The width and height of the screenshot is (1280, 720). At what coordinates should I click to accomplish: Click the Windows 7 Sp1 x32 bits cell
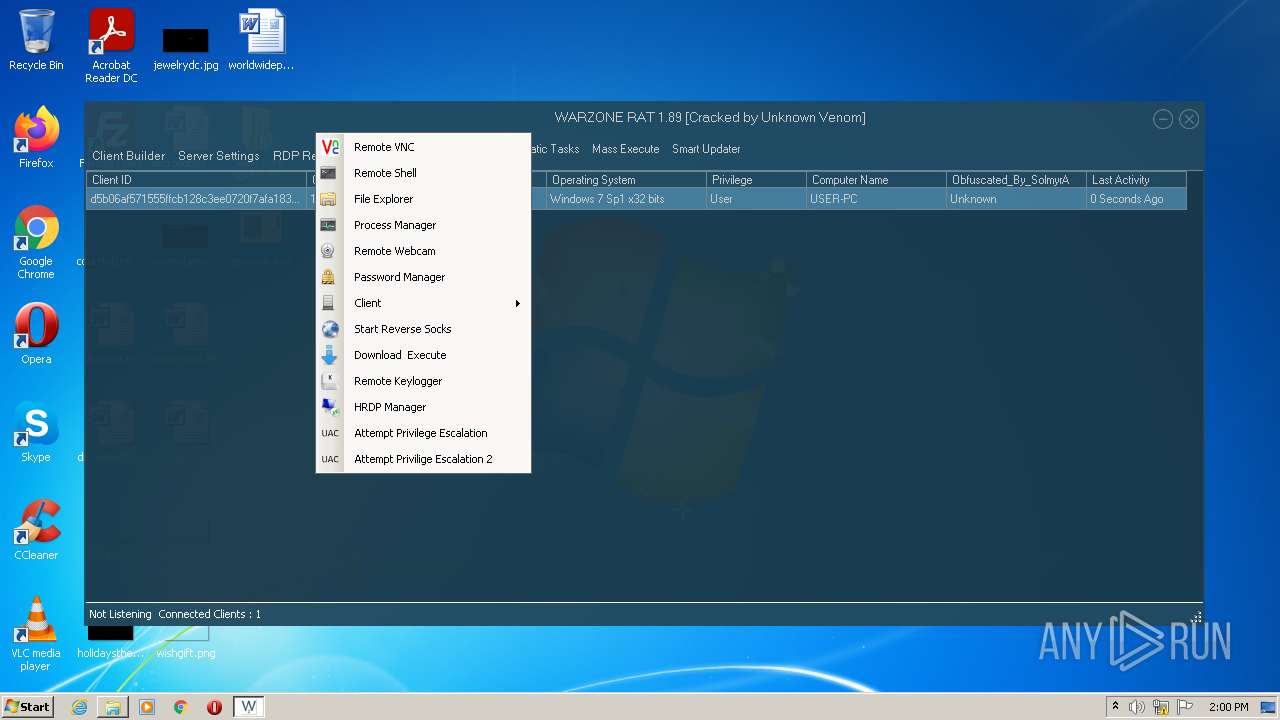[626, 199]
